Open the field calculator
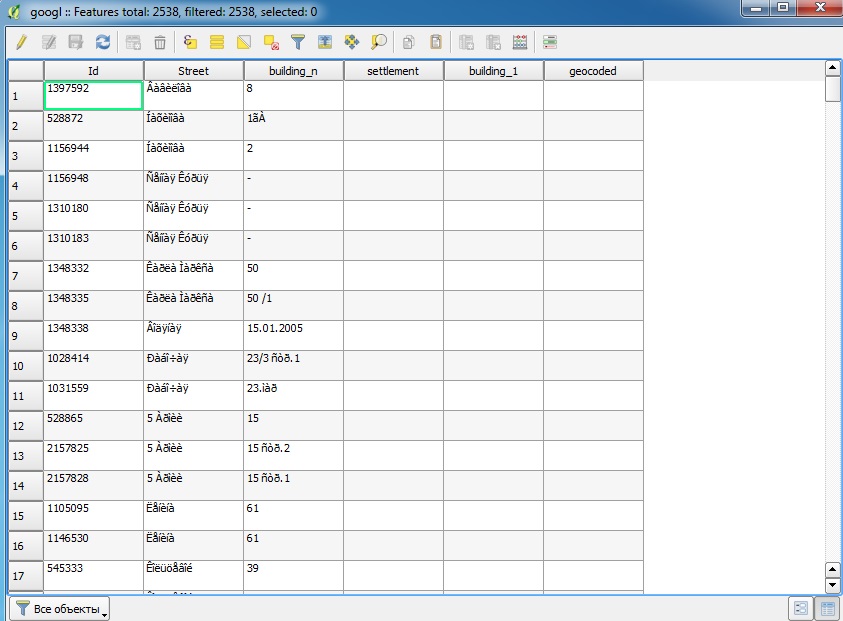The image size is (843, 621). point(520,42)
